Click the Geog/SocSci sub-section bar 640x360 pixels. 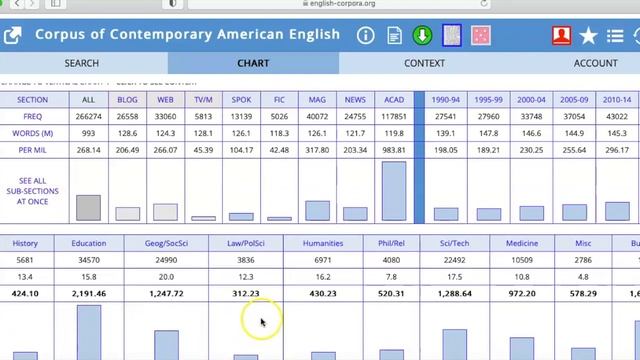167,345
